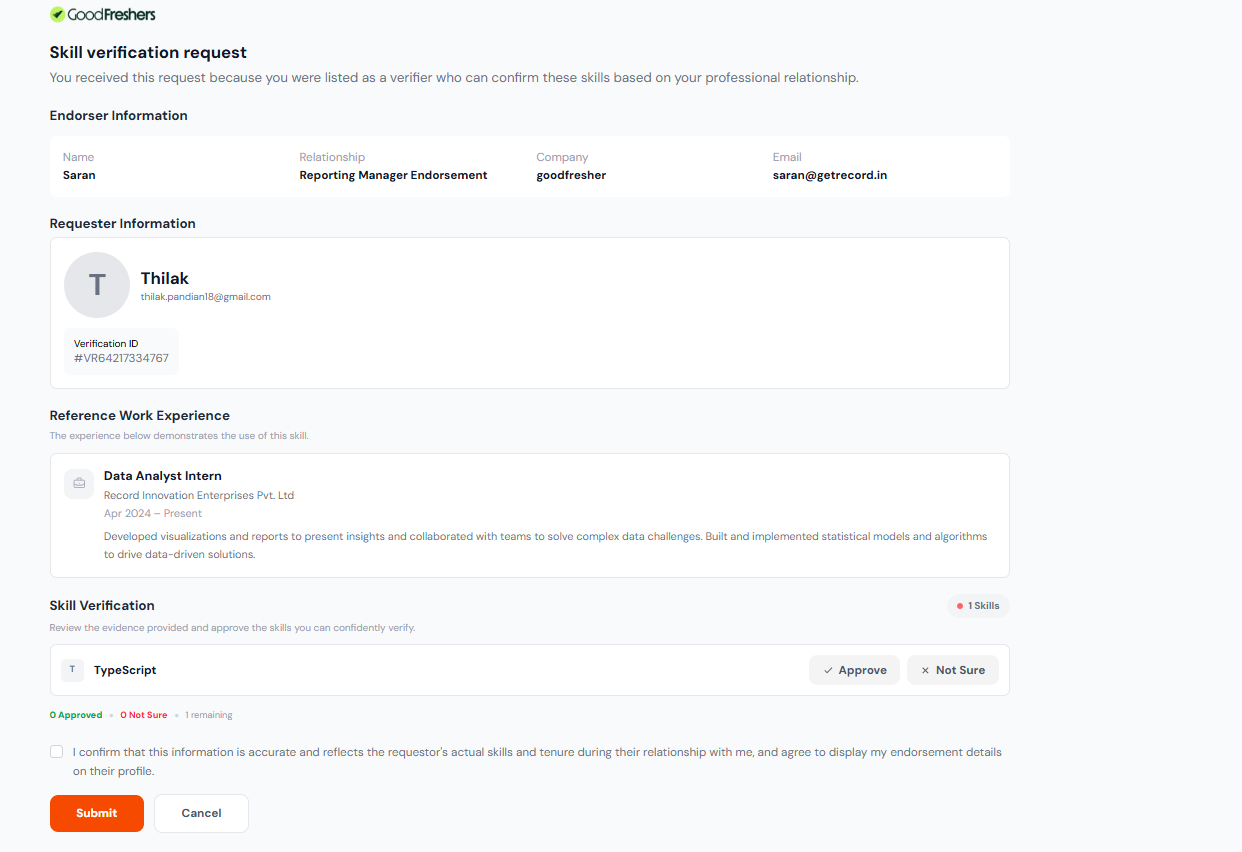This screenshot has width=1242, height=852.
Task: Click the checkmark icon on Approve
Action: [828, 671]
